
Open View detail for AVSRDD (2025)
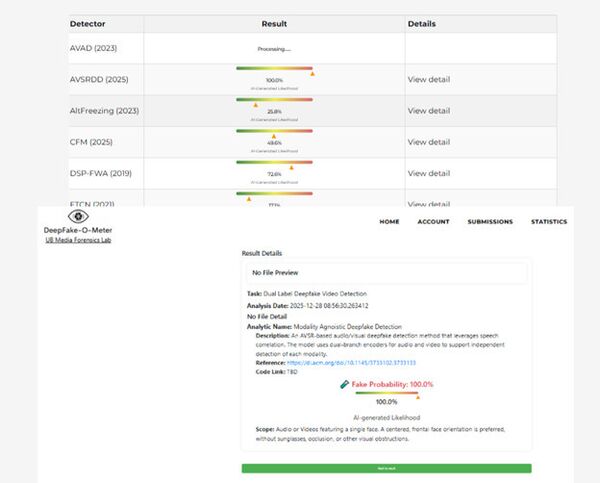point(429,79)
